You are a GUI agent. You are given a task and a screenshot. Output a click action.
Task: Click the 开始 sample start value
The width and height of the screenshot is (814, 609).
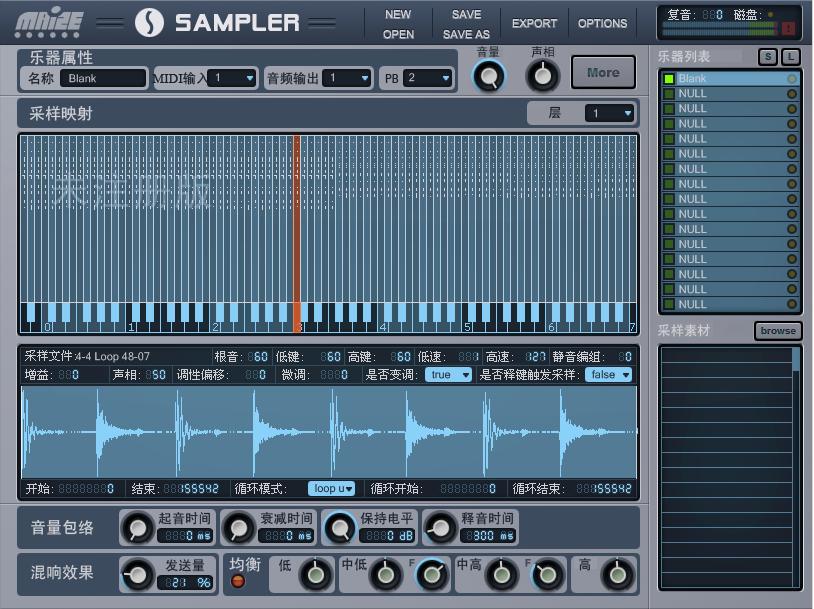[x=86, y=489]
